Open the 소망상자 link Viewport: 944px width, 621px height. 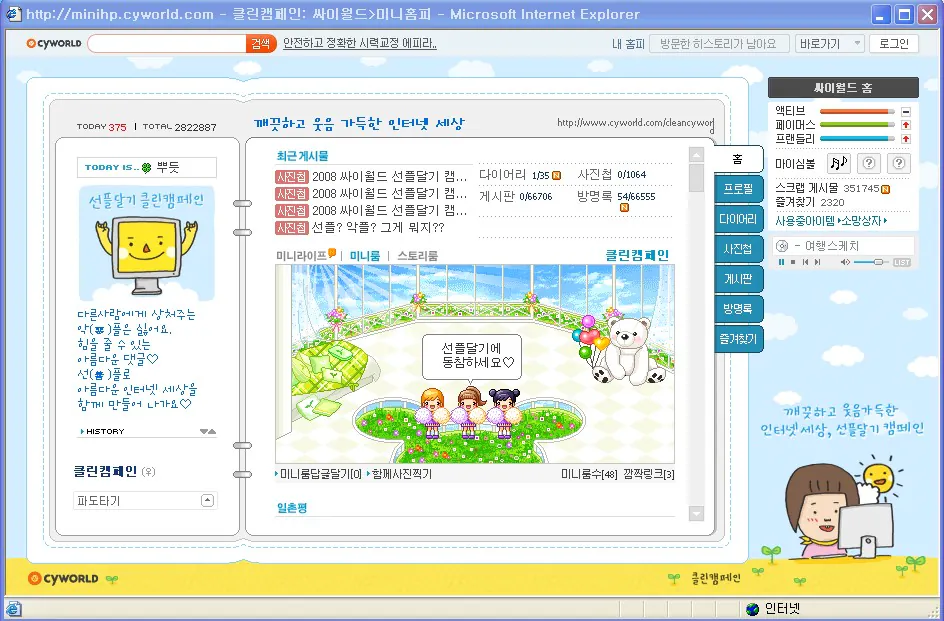(x=864, y=221)
